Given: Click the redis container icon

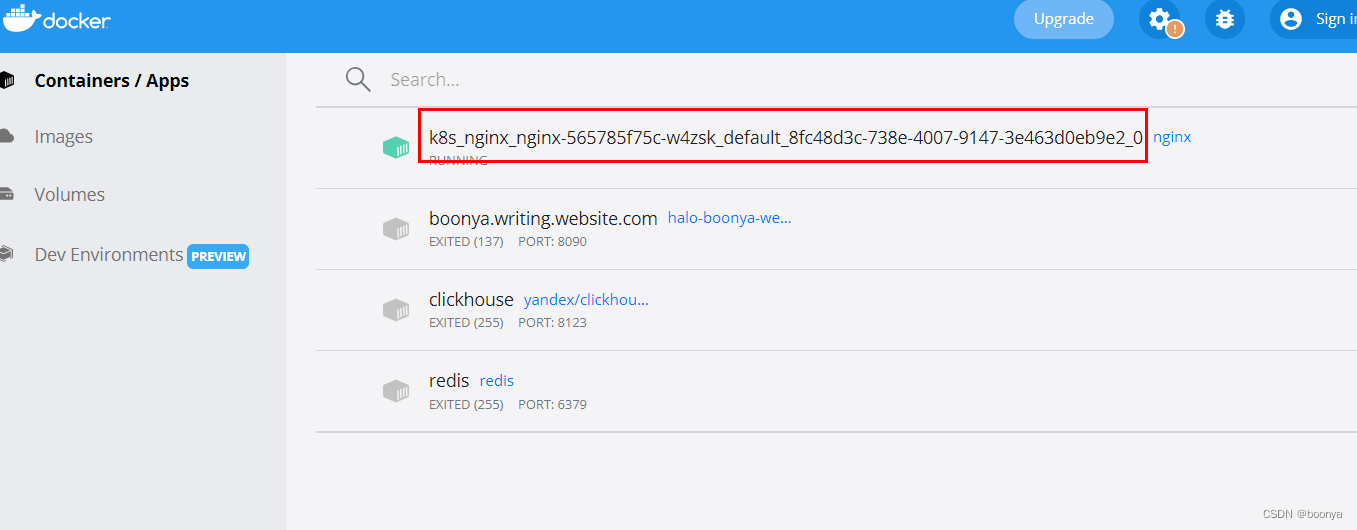Looking at the screenshot, I should point(396,391).
